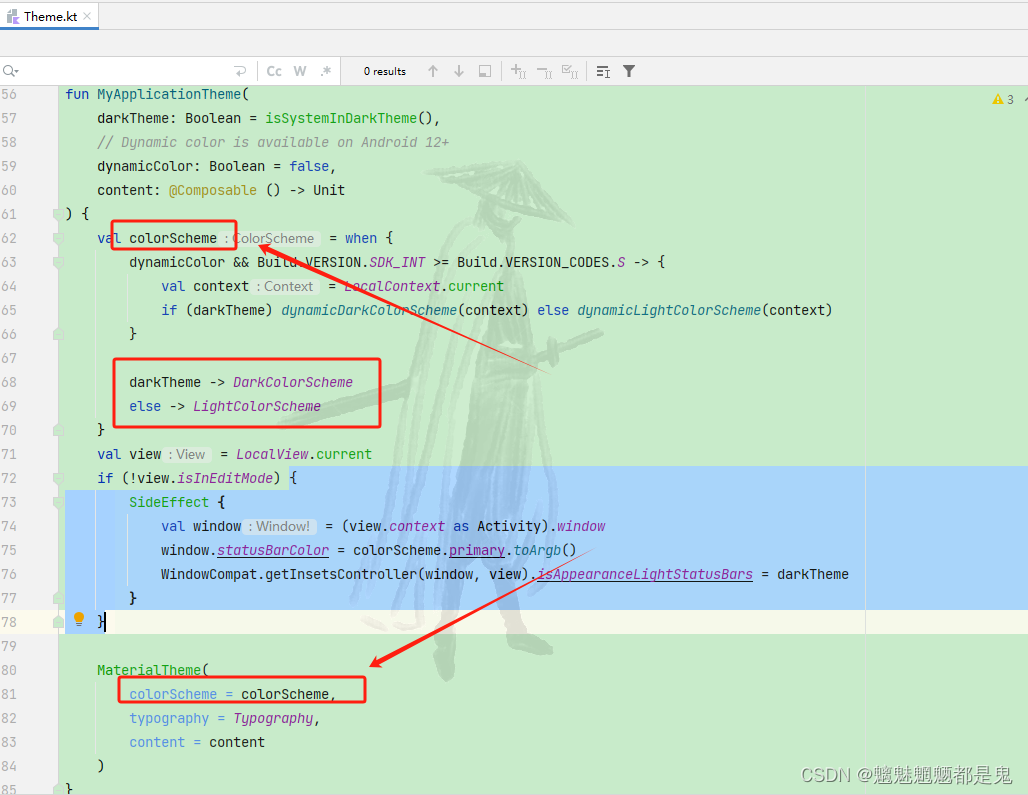Collapse the when block at line 62
Viewport: 1028px width, 795px height.
point(58,238)
